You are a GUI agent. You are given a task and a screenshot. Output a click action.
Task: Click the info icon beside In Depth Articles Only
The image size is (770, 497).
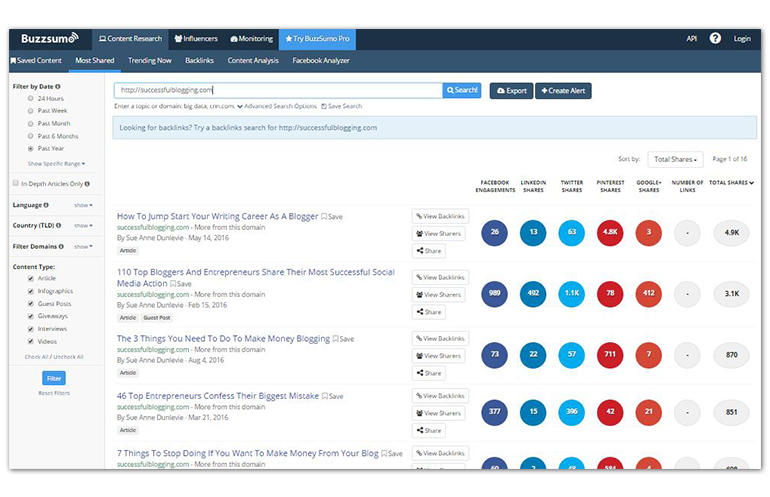(x=87, y=184)
